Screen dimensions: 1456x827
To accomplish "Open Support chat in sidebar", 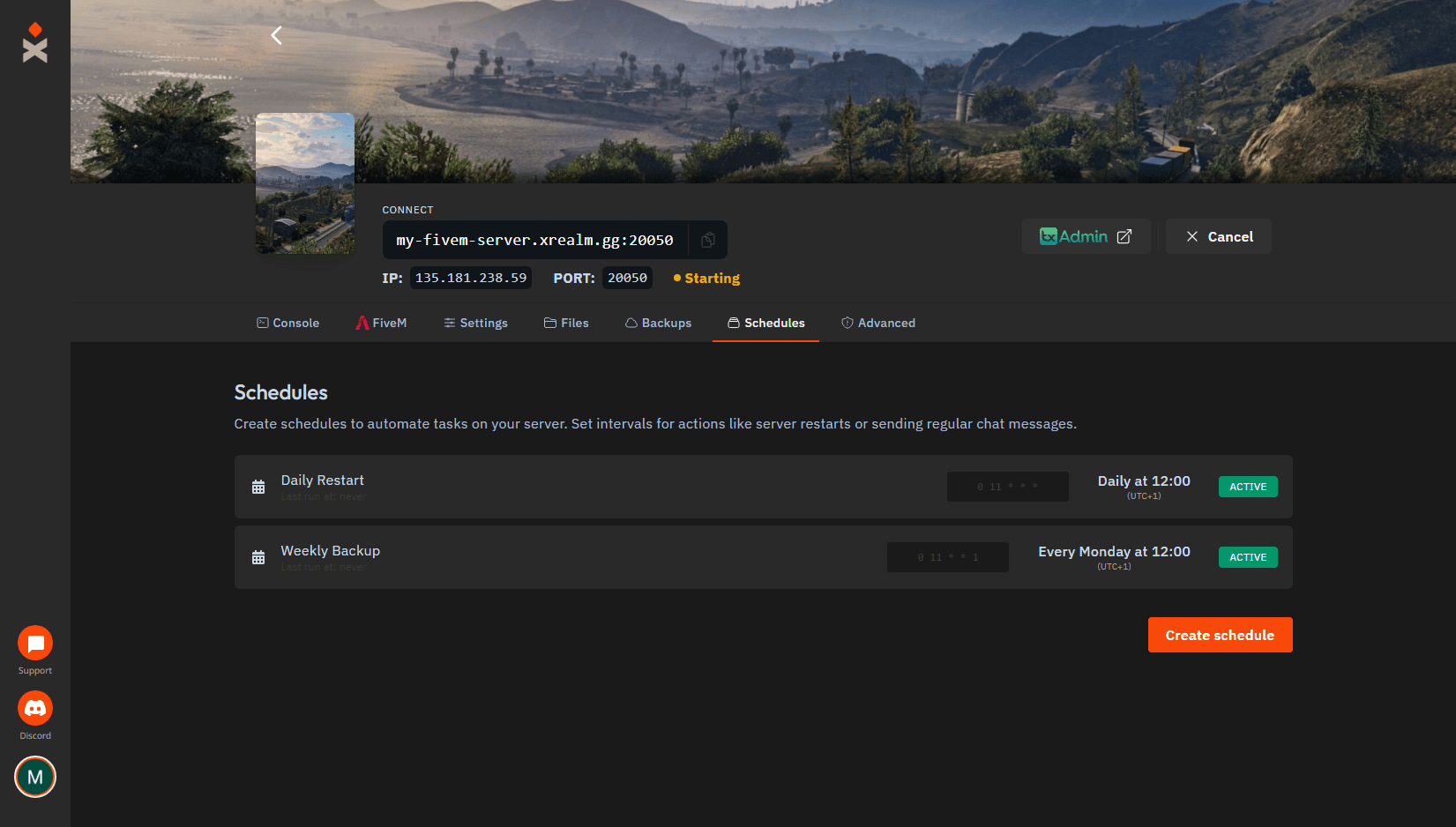I will pos(35,644).
